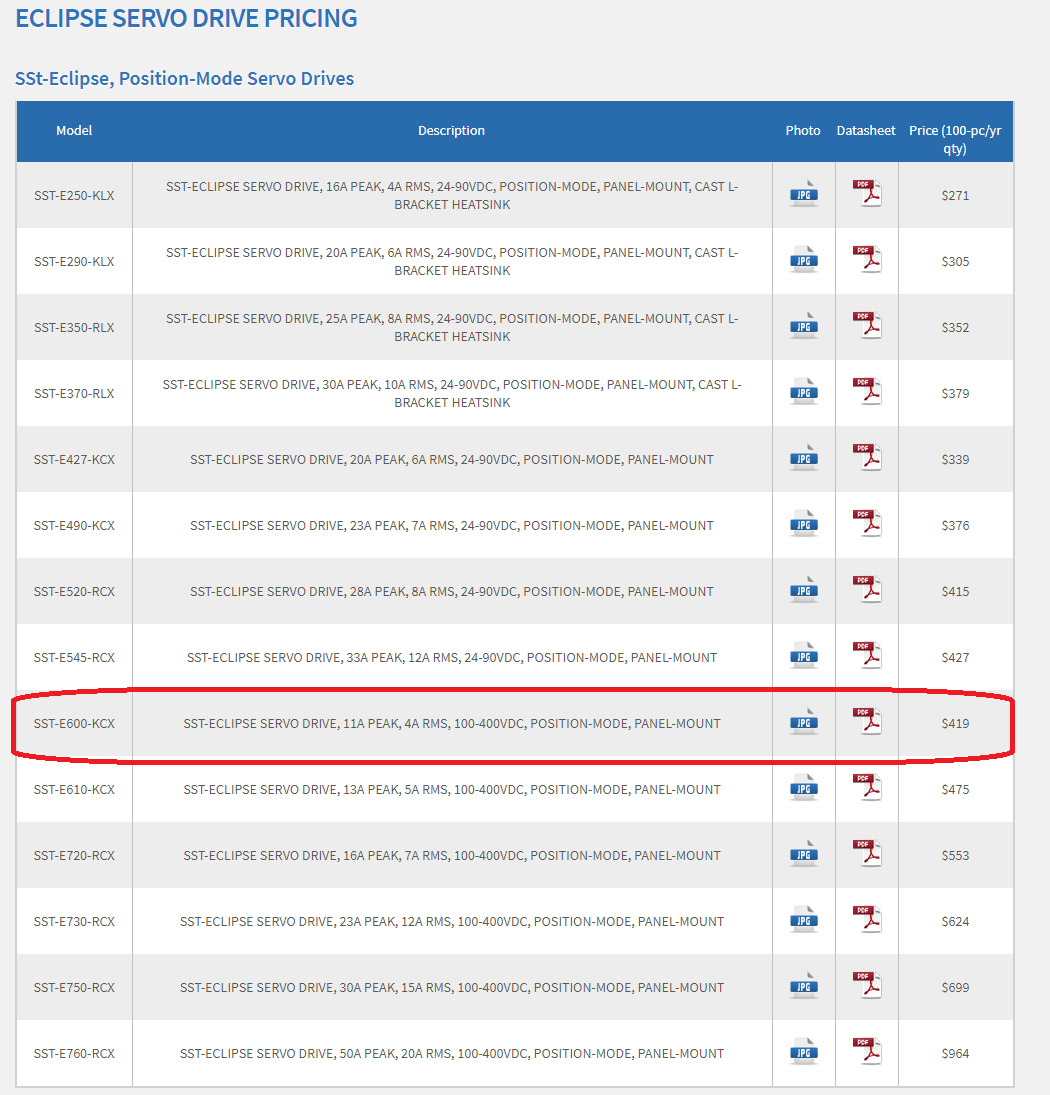Screen dimensions: 1050x1095
Task: Click the $699 price cell
Action: tap(955, 987)
